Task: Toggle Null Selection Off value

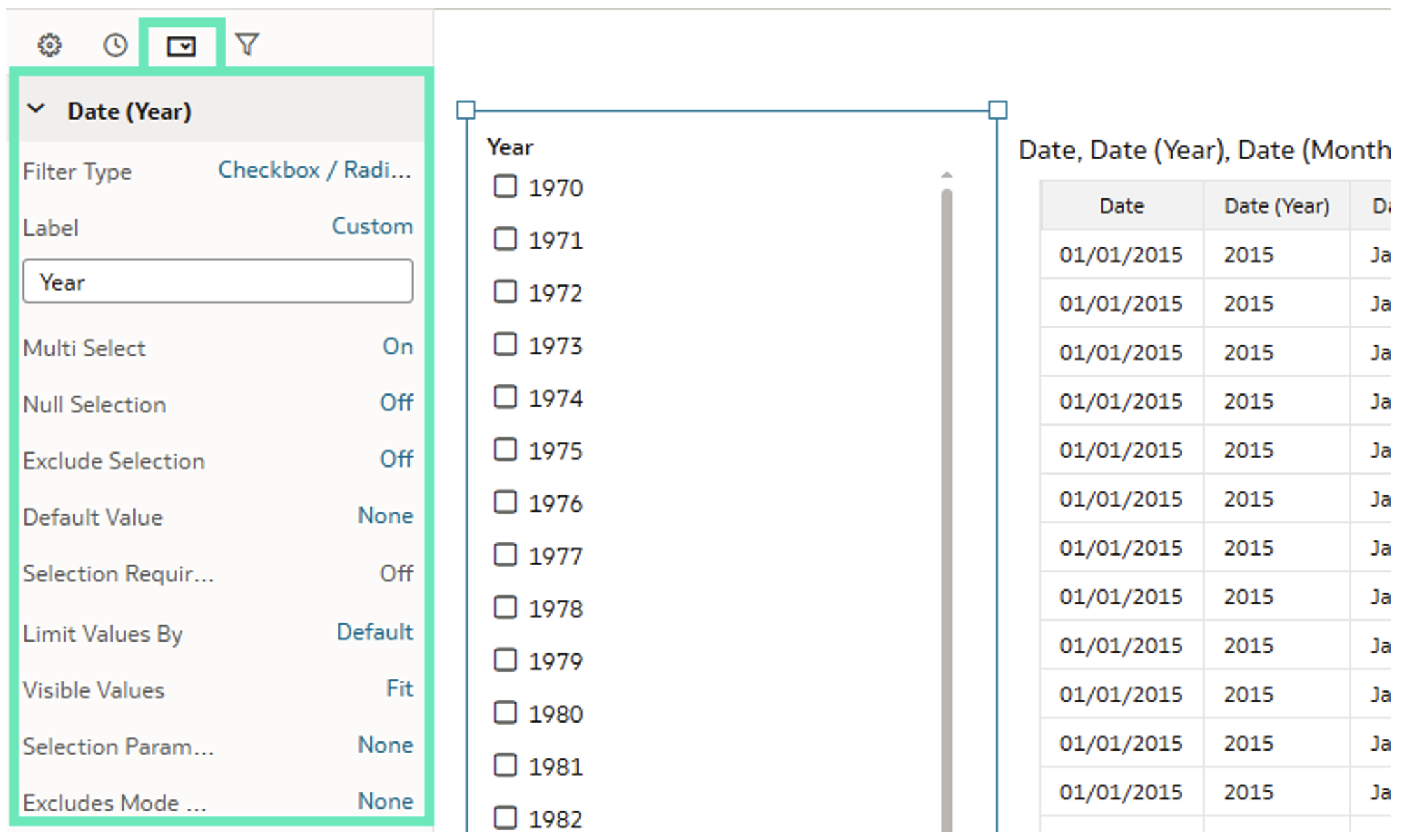Action: coord(396,403)
